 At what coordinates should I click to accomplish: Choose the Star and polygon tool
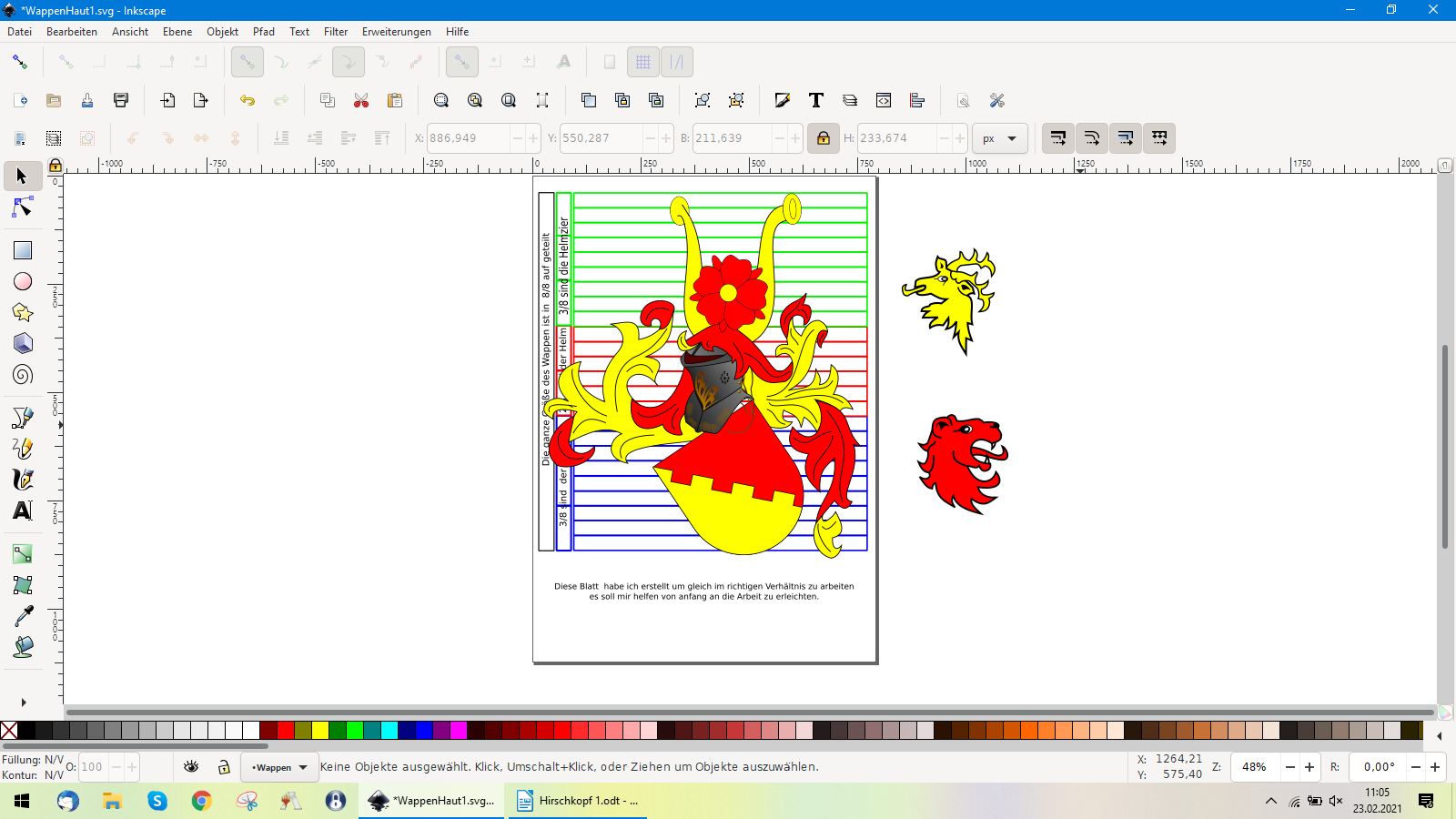[23, 313]
